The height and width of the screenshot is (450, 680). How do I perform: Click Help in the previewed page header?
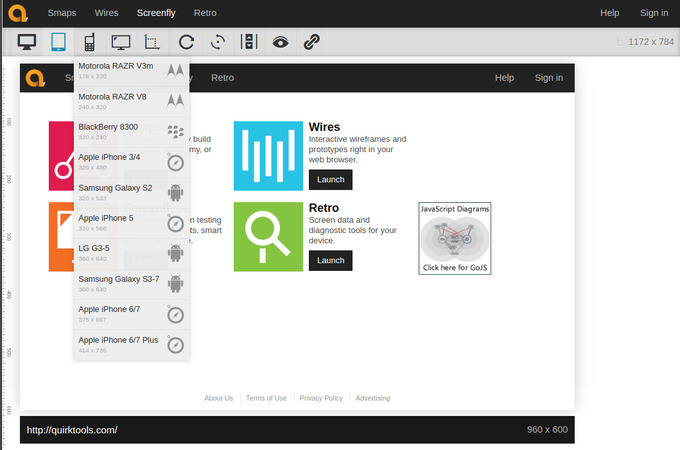[504, 78]
